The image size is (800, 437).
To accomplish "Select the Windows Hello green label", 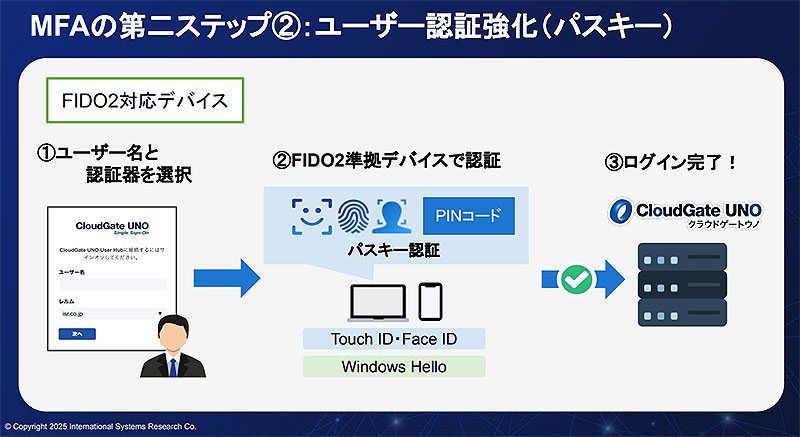I will point(394,366).
